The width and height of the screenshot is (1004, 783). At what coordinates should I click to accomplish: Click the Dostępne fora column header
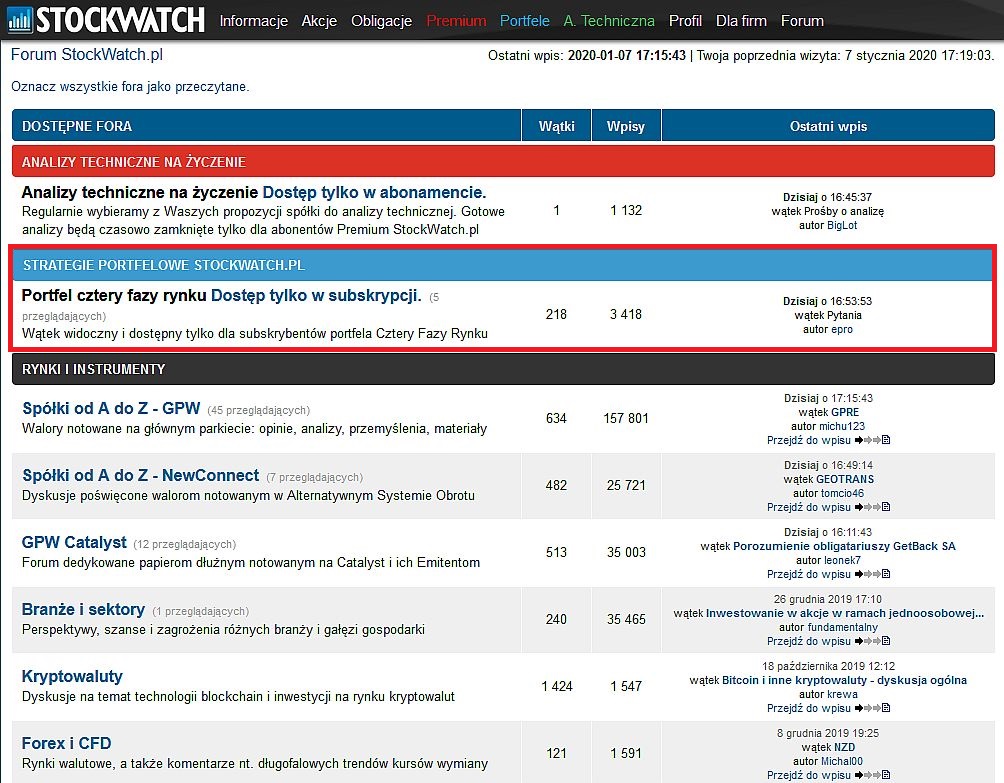click(x=266, y=125)
